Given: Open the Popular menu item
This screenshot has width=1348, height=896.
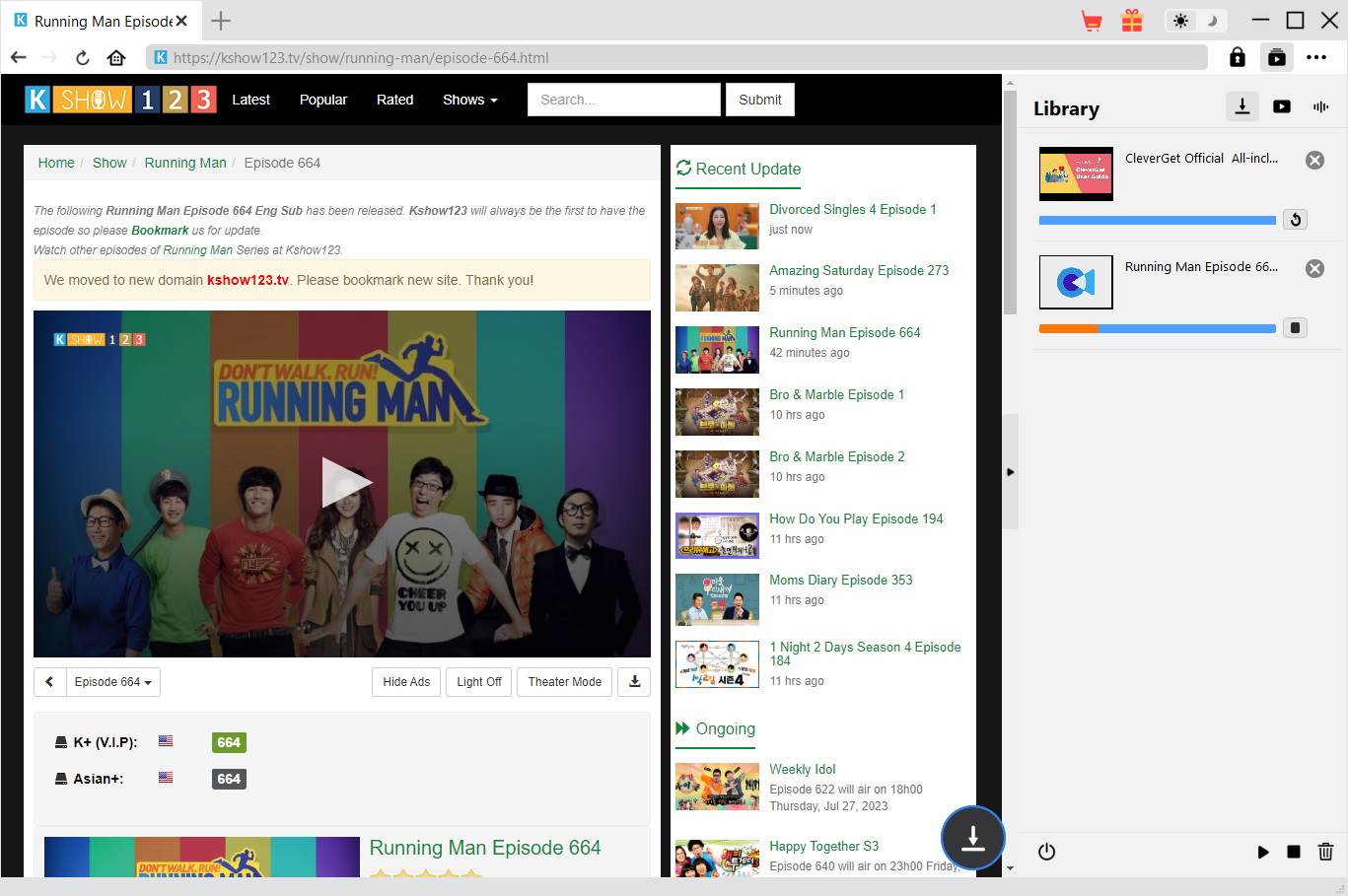Looking at the screenshot, I should point(323,100).
